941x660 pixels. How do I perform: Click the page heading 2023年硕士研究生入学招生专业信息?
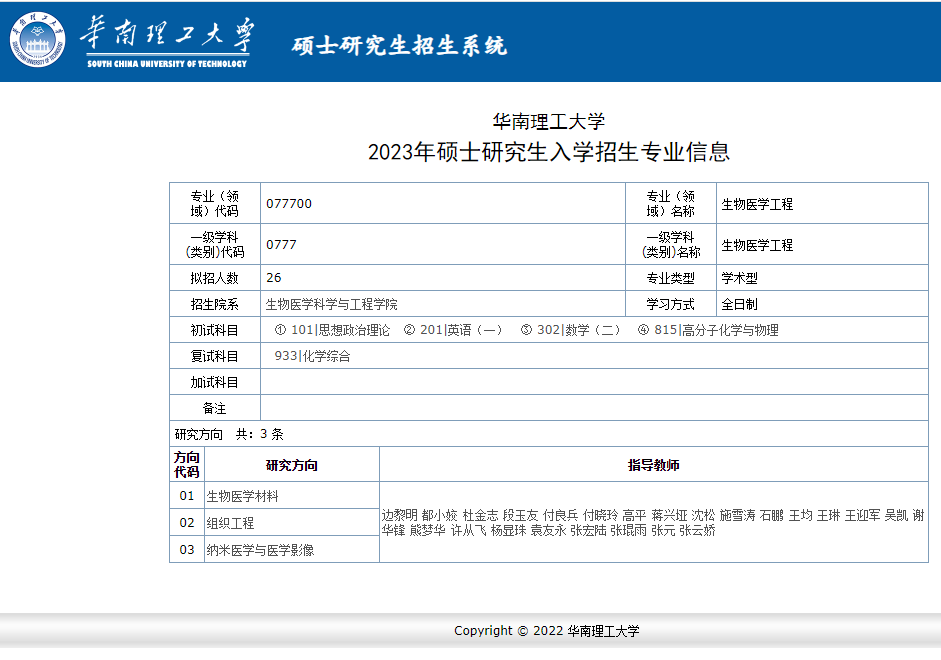549,152
